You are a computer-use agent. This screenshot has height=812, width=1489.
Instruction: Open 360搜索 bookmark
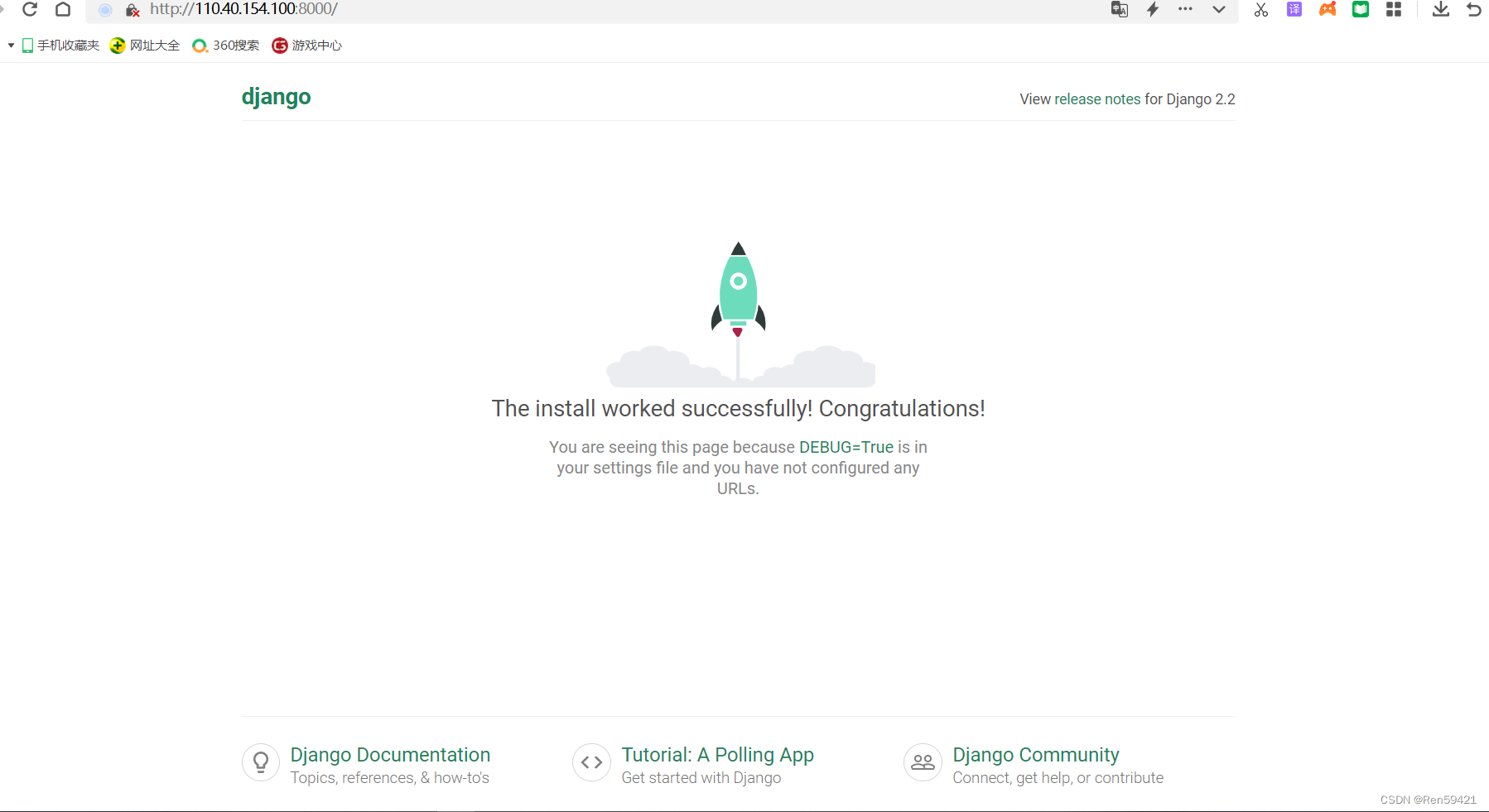[x=226, y=46]
